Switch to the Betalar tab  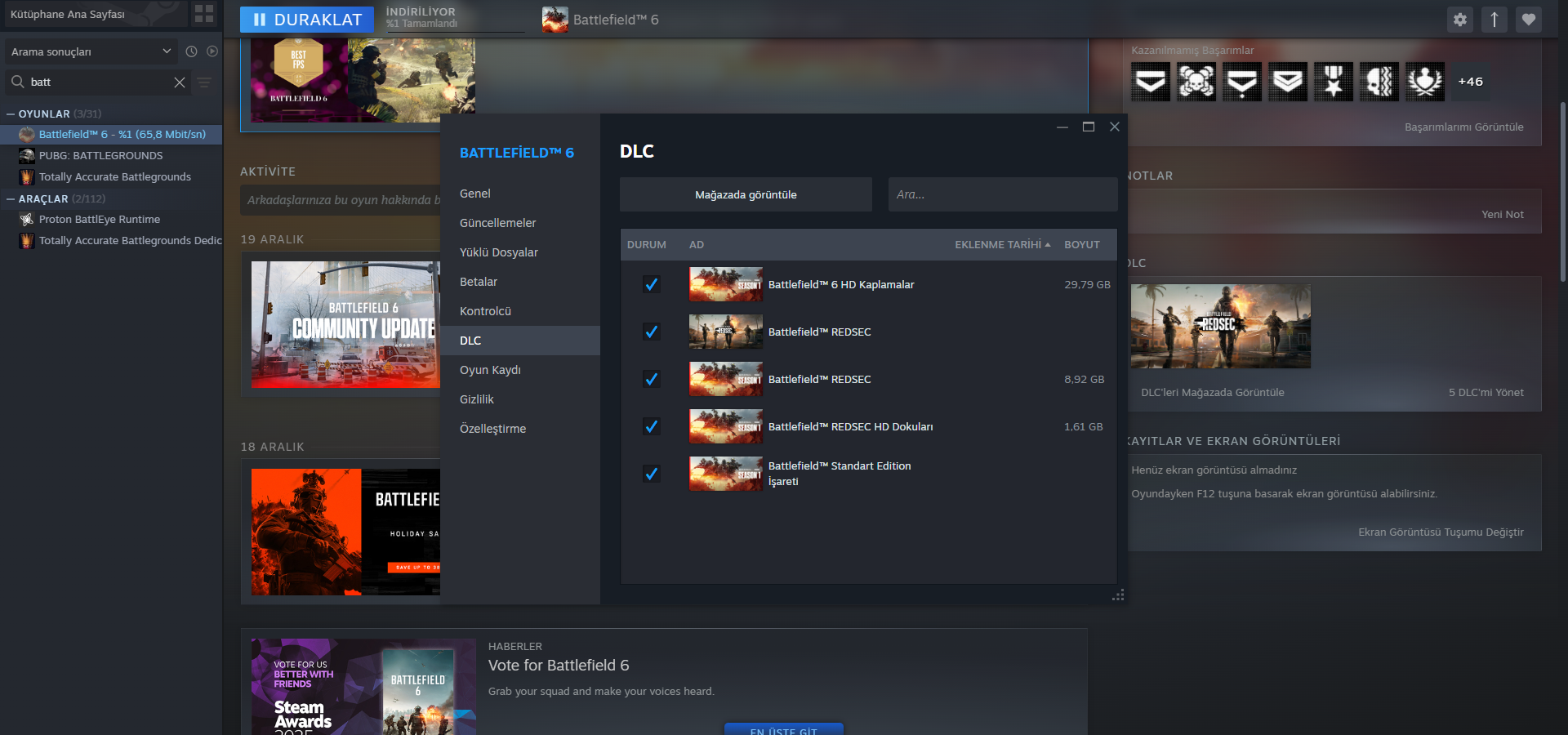520,282
